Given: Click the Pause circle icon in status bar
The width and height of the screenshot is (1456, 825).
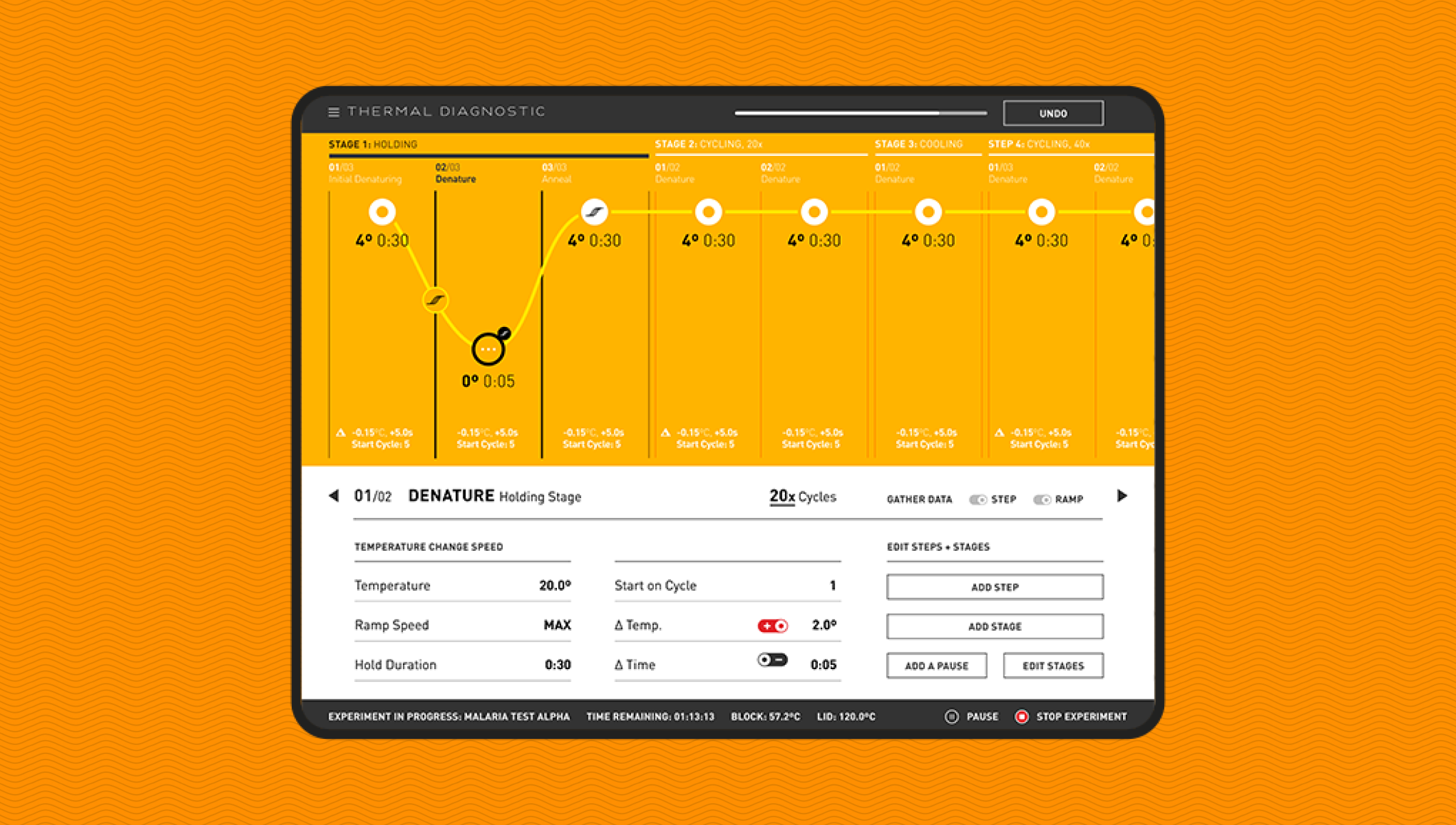Looking at the screenshot, I should pyautogui.click(x=951, y=716).
